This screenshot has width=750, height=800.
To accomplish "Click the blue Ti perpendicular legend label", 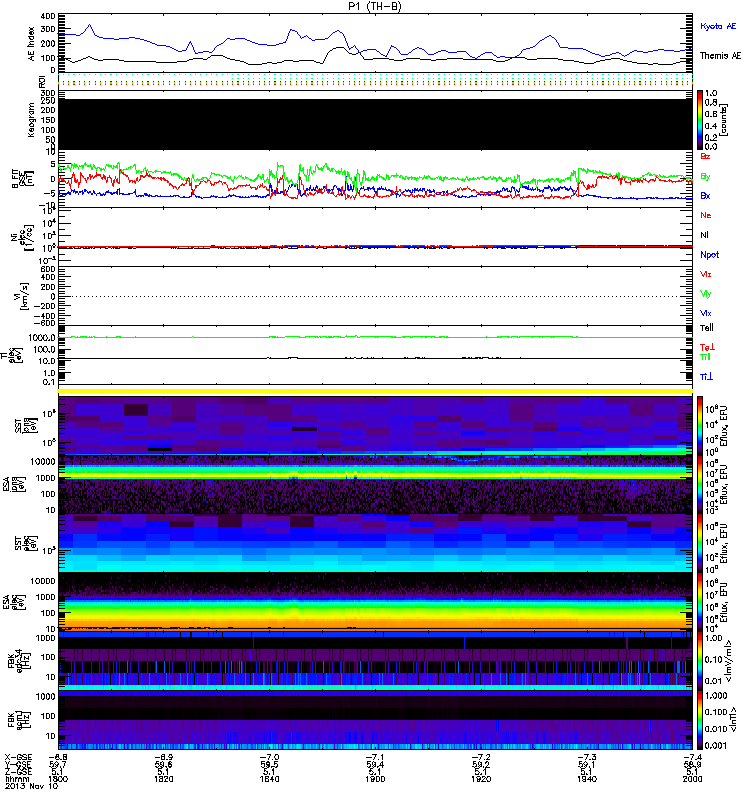I will coord(706,377).
